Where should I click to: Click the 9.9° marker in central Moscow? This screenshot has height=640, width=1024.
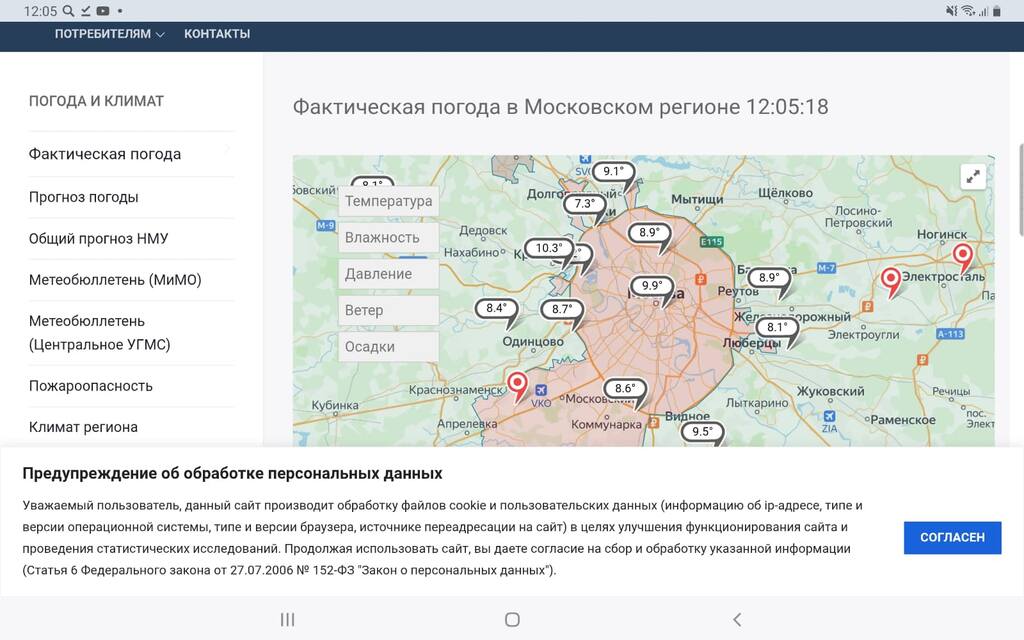click(x=652, y=286)
